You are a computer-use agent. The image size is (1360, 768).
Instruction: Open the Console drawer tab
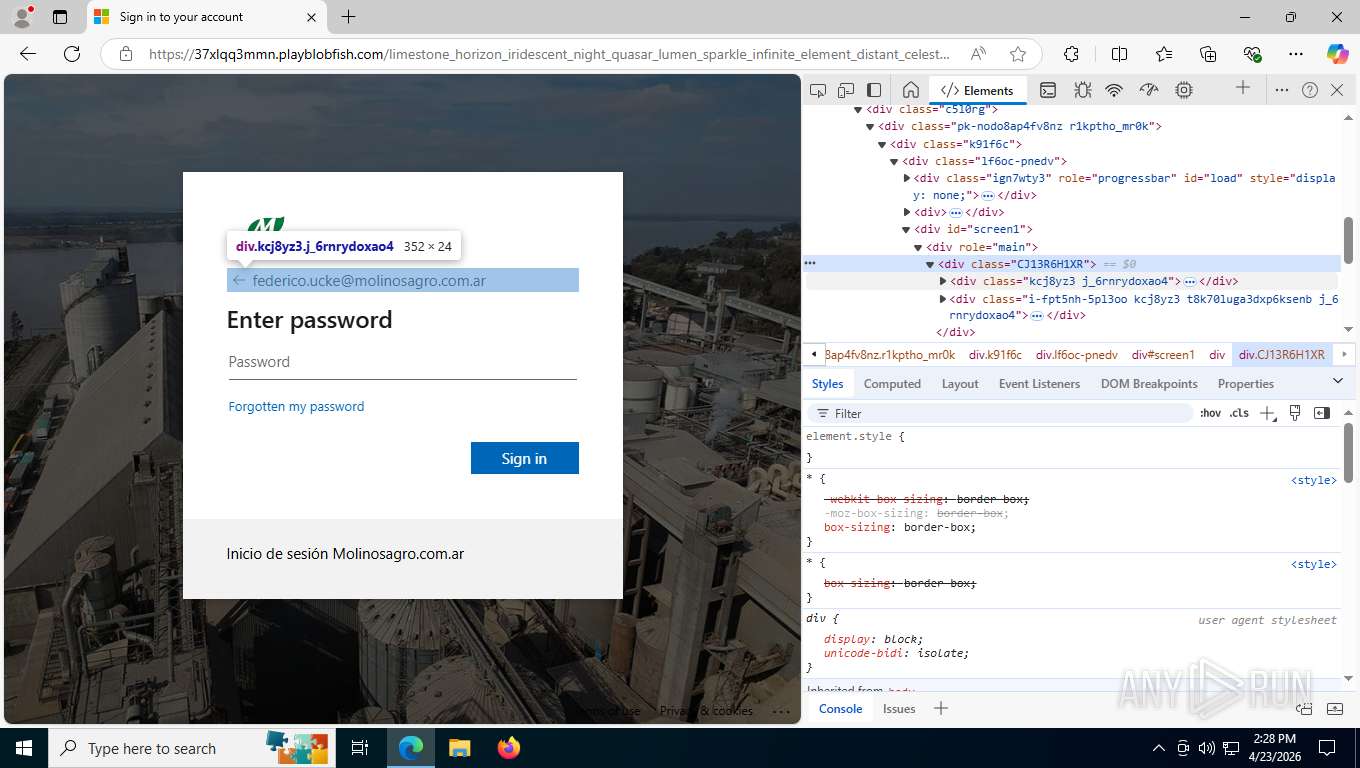coord(840,708)
